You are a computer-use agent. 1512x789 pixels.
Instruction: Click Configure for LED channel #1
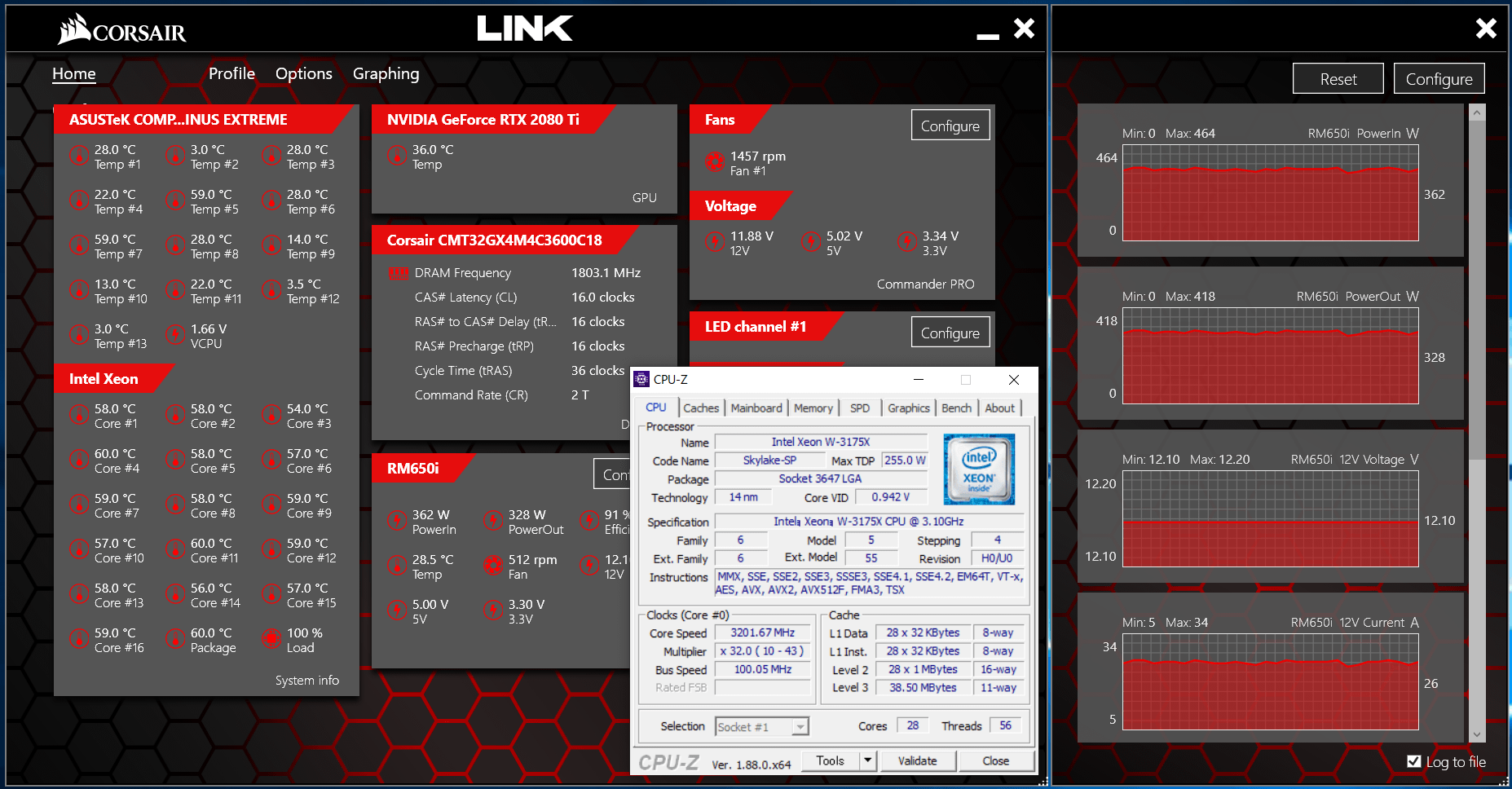(950, 333)
